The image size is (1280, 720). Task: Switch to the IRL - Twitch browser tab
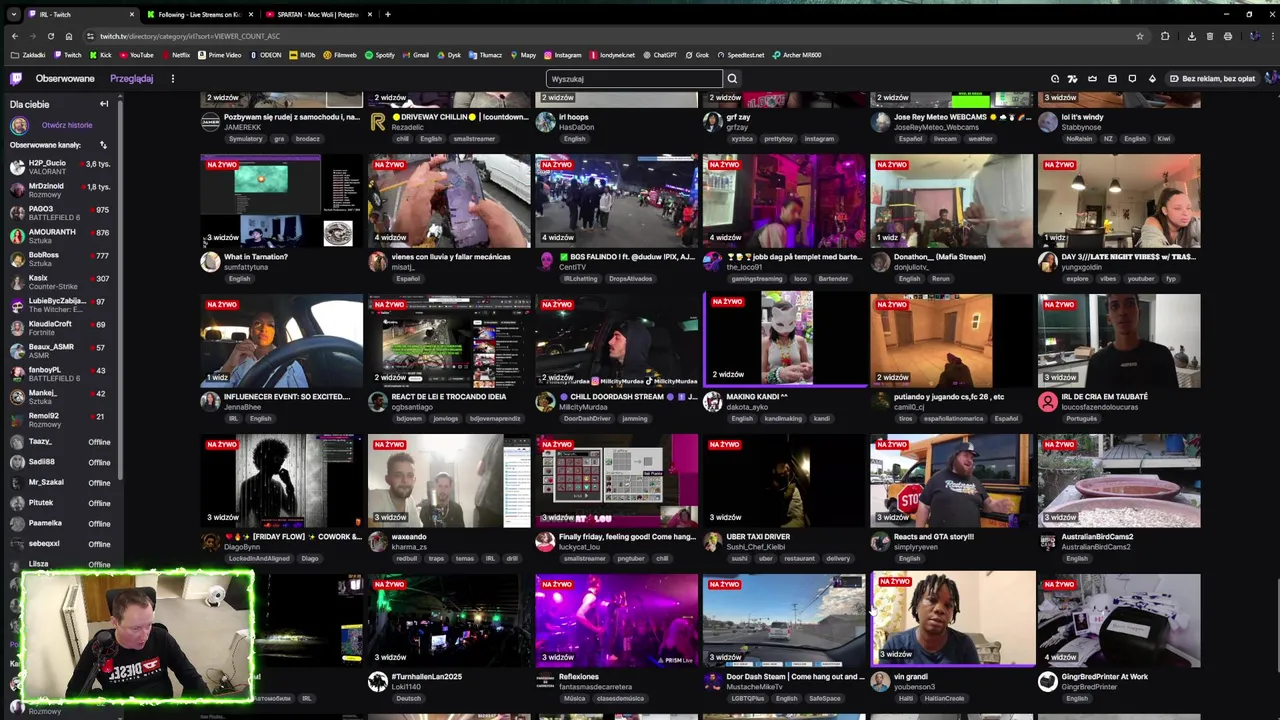[82, 14]
